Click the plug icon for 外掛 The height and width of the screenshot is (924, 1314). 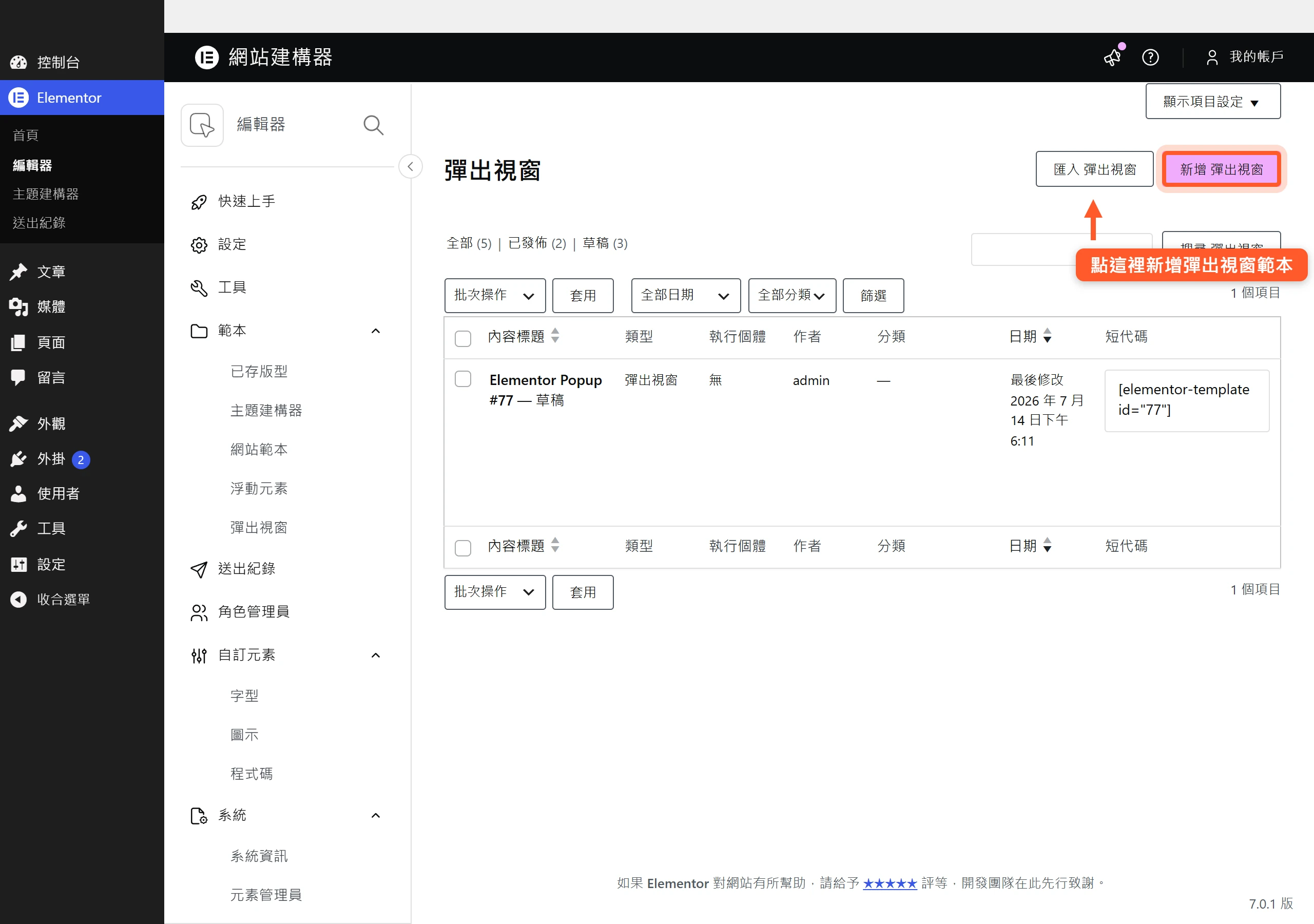(x=18, y=459)
